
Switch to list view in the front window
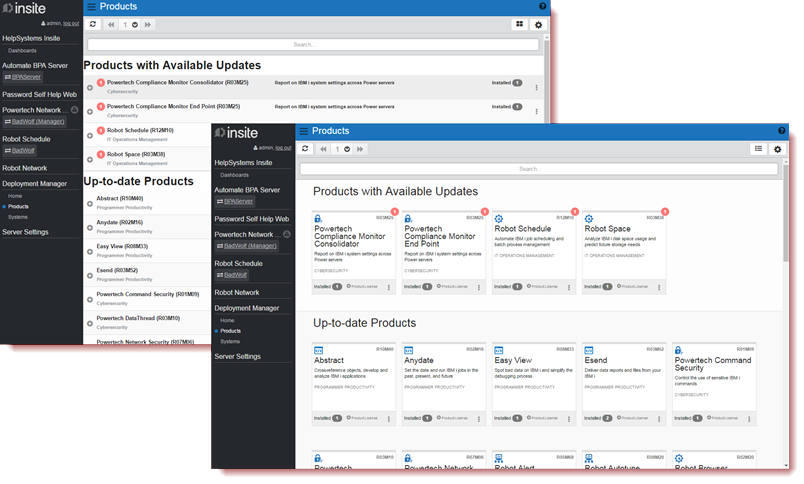tap(758, 149)
